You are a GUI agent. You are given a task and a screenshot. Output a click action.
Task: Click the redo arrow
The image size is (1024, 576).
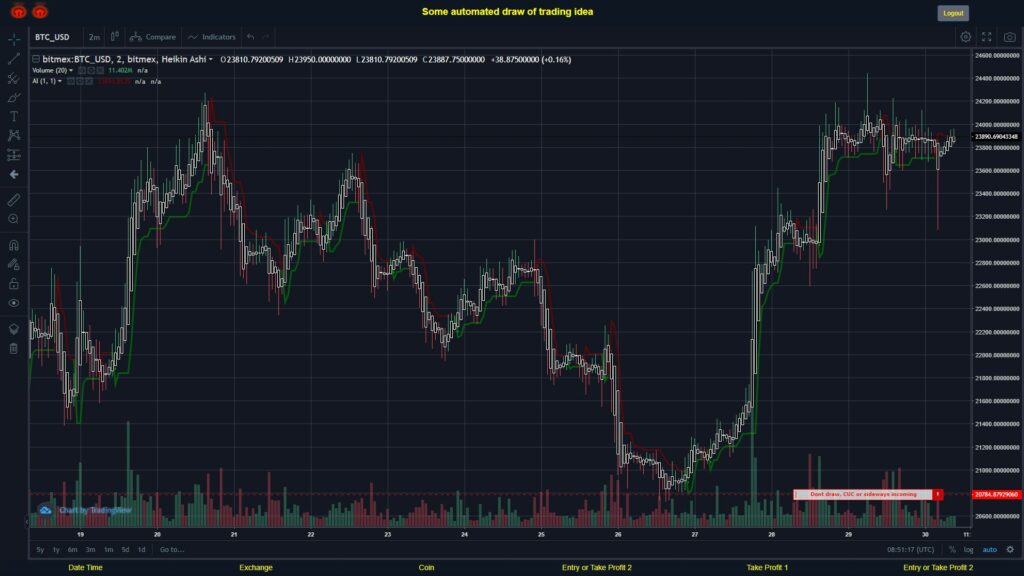tap(265, 37)
